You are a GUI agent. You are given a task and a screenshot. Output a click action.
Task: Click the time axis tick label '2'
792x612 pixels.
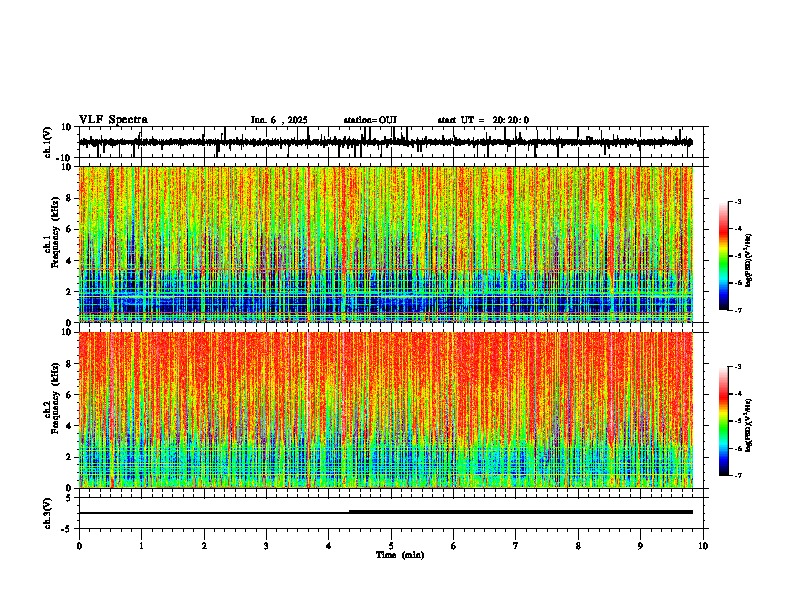click(204, 546)
